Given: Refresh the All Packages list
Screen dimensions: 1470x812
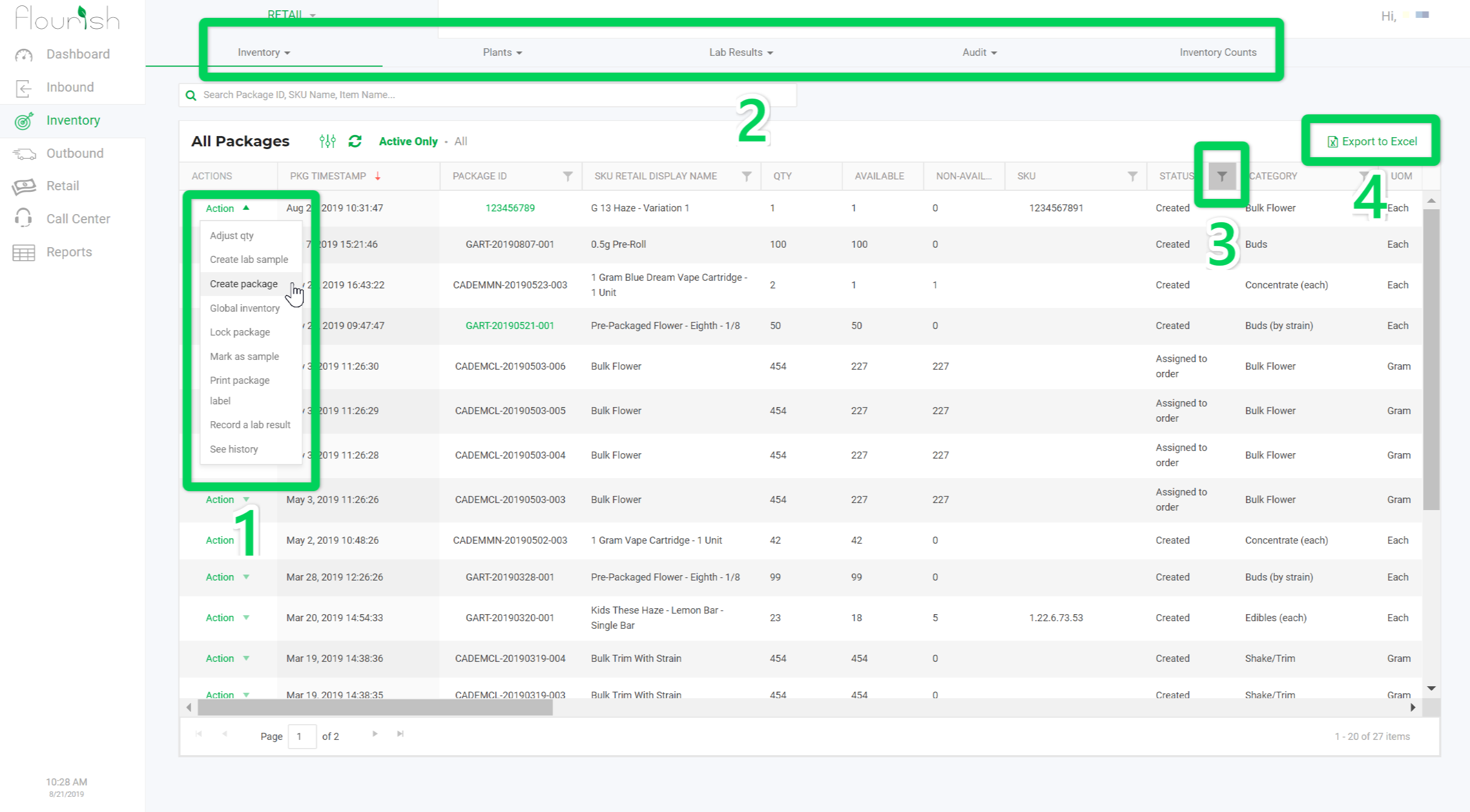Looking at the screenshot, I should [x=355, y=141].
